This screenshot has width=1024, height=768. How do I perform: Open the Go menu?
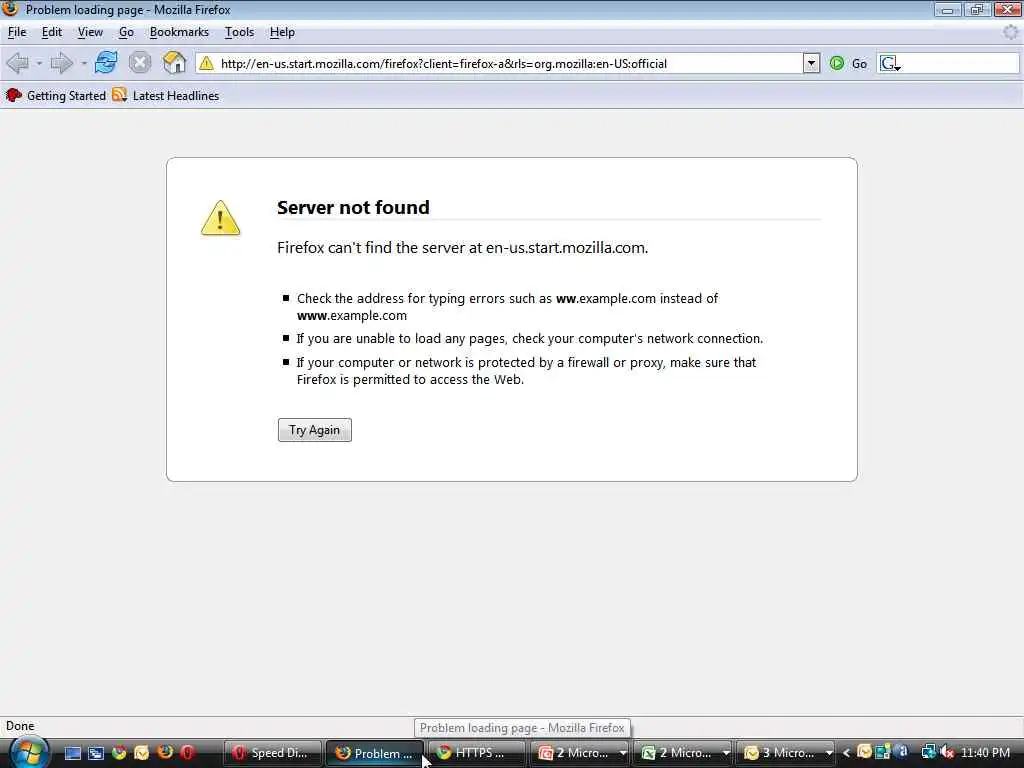click(126, 32)
